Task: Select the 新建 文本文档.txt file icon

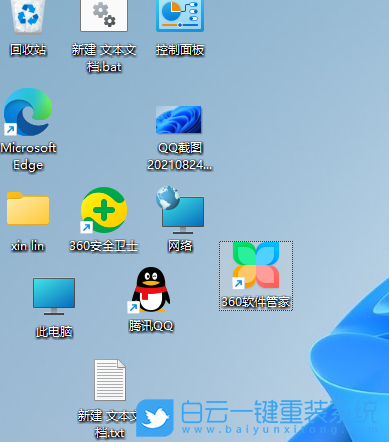Action: pyautogui.click(x=110, y=380)
